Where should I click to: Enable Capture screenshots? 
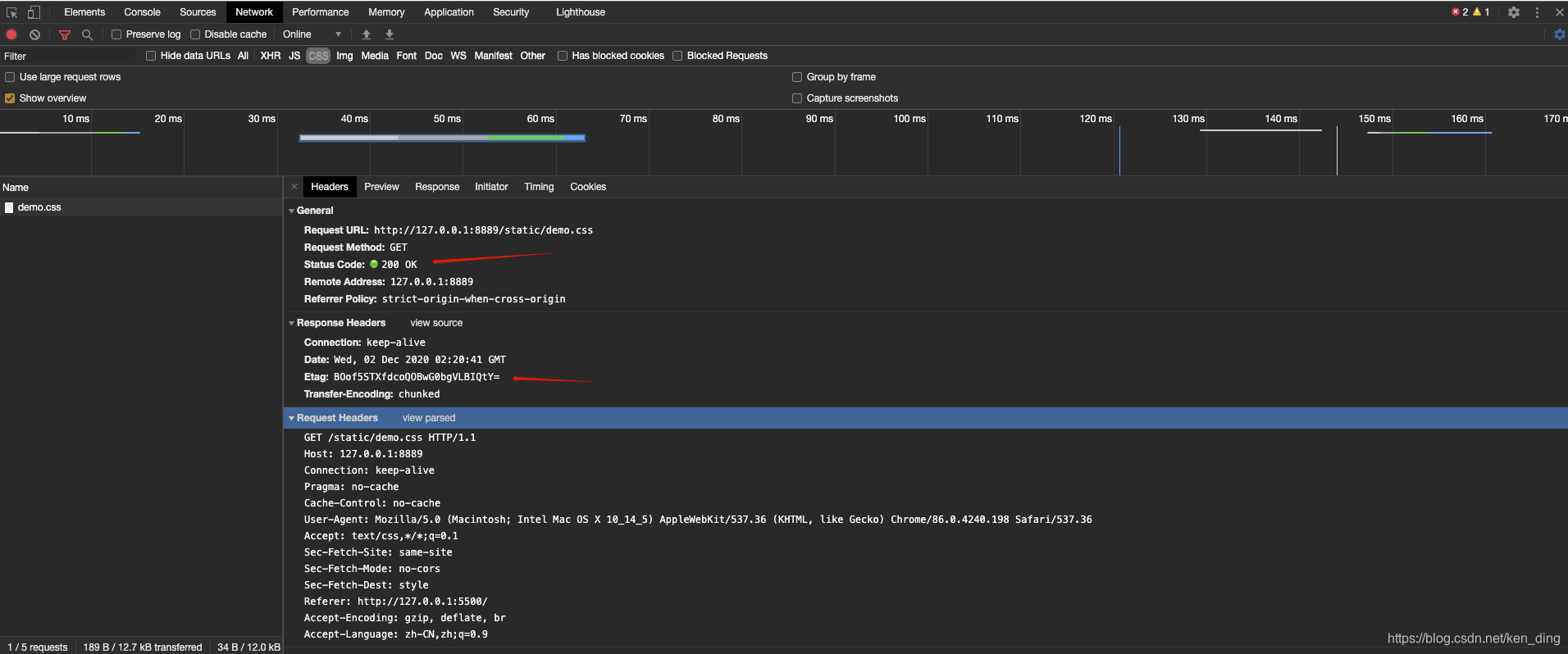click(797, 98)
